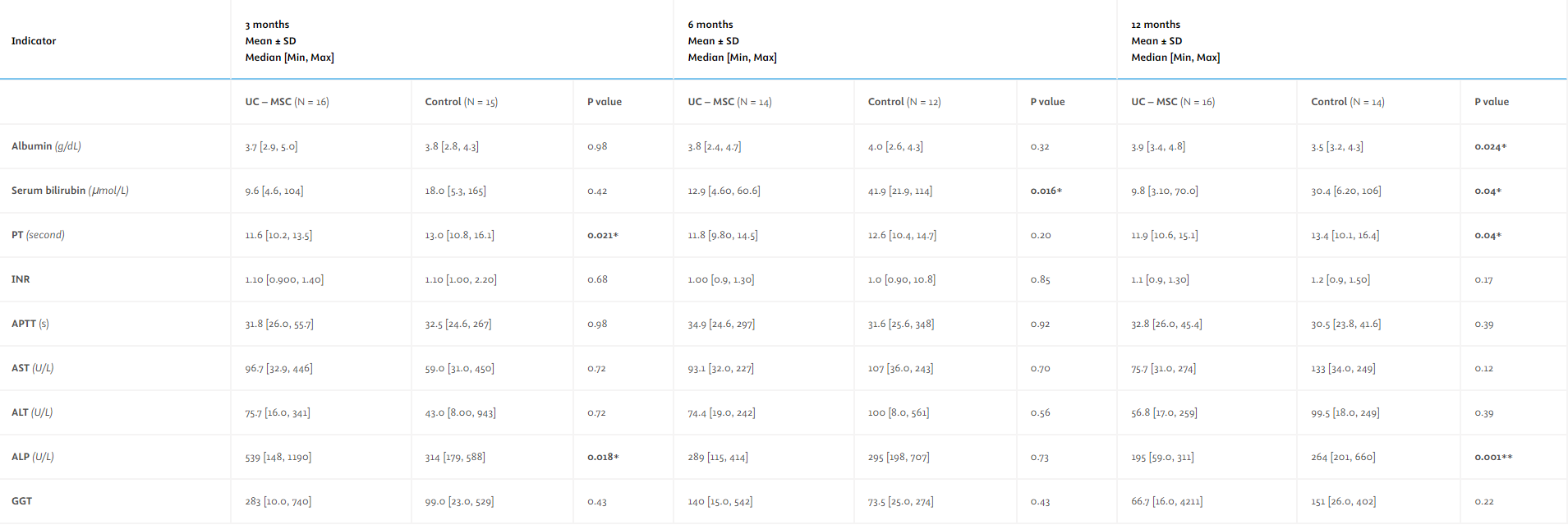
Task: Click the APTT (s) row label
Action: tap(30, 324)
